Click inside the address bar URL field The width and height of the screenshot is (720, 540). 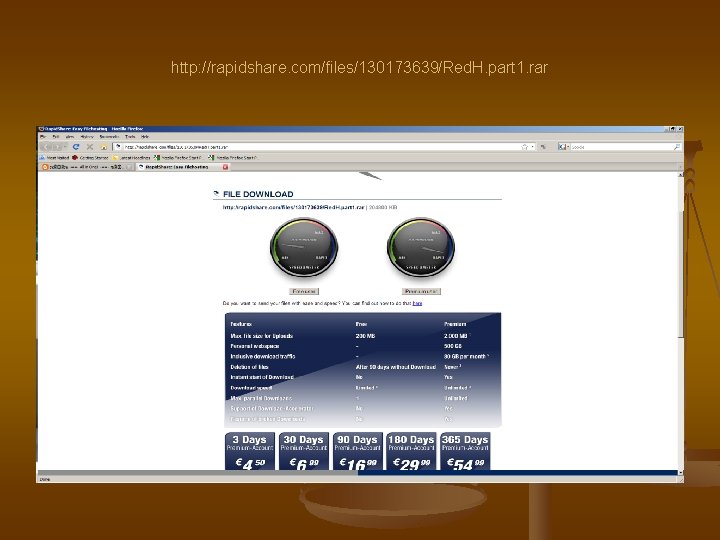point(321,147)
